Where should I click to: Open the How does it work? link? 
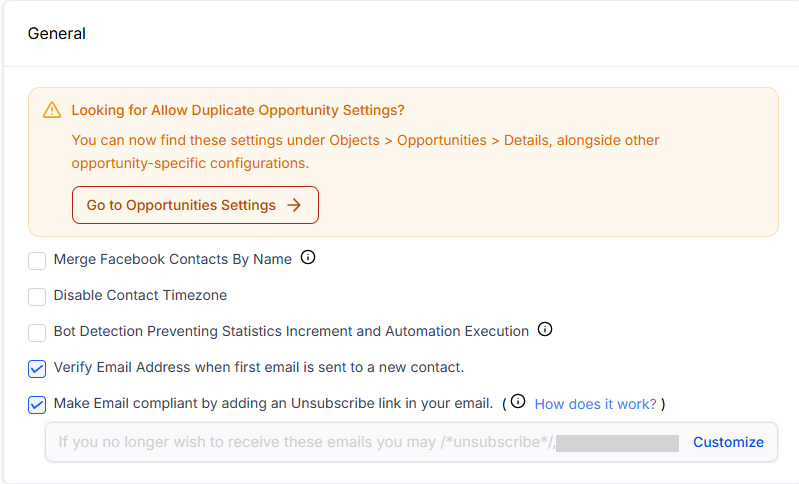tap(595, 404)
